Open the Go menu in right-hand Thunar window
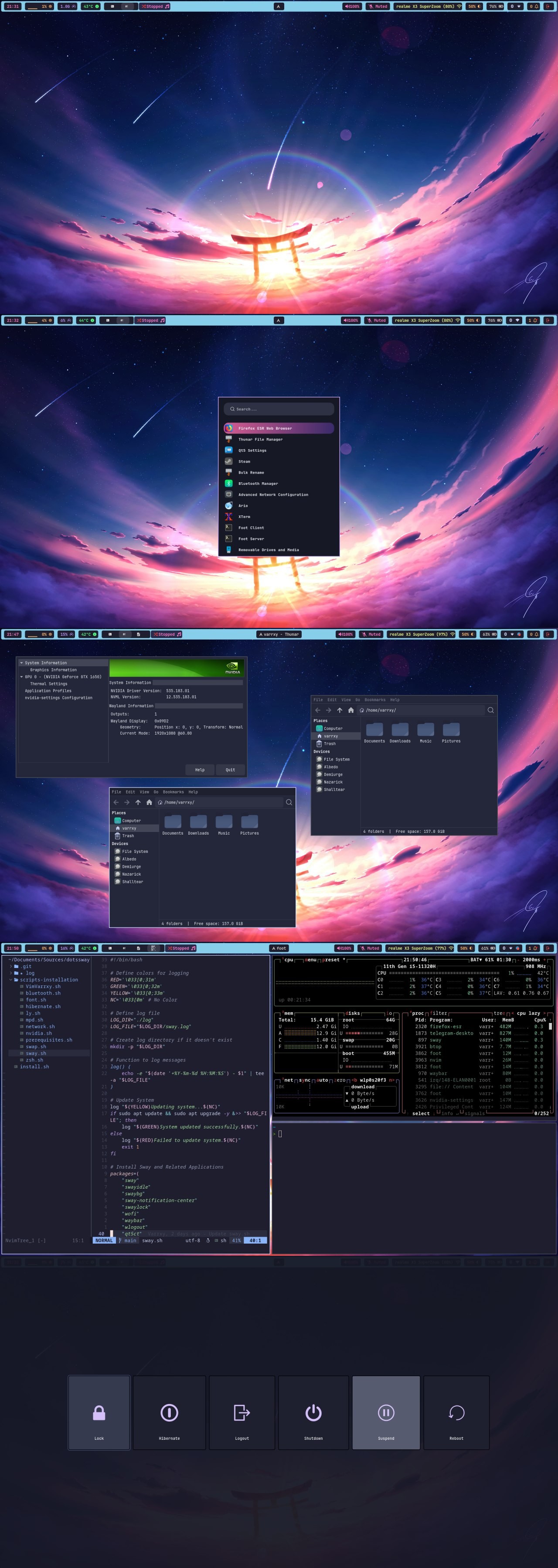Screen dimensions: 558x1568 click(358, 699)
